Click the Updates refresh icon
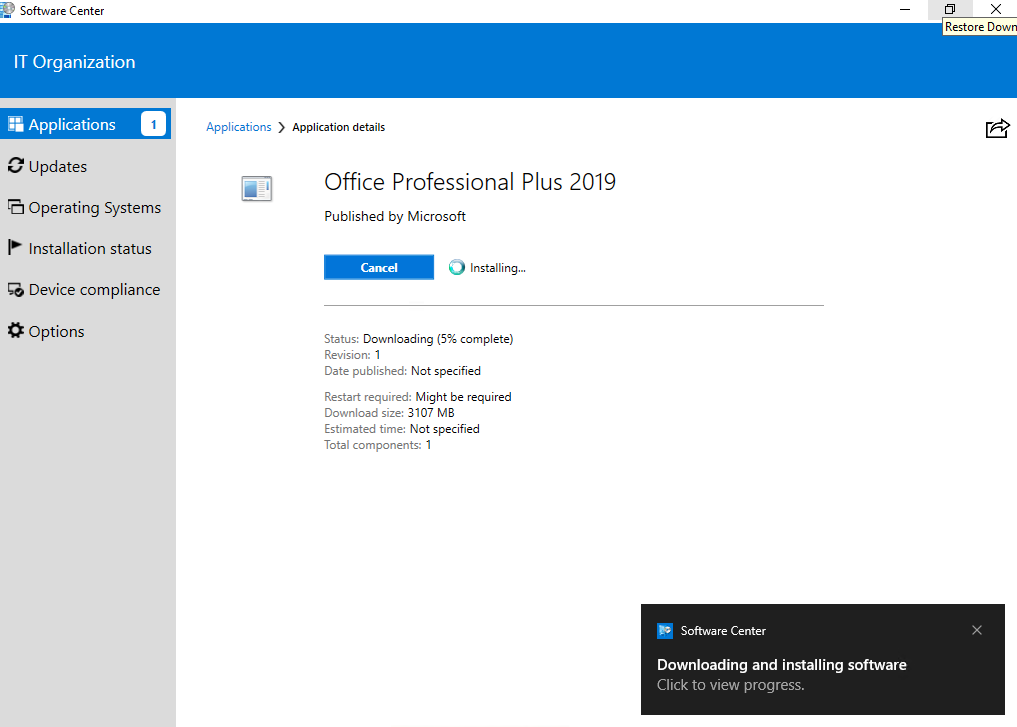1017x727 pixels. click(x=16, y=166)
